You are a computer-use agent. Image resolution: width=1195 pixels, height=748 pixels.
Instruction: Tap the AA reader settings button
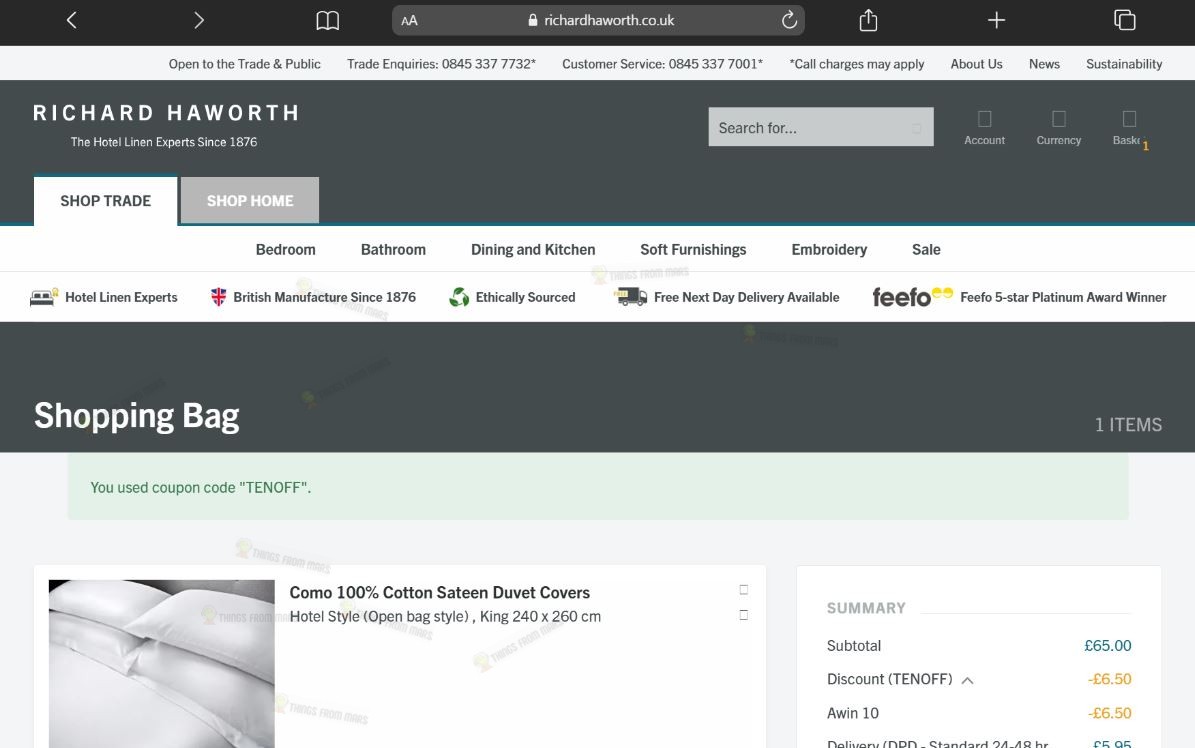click(409, 21)
